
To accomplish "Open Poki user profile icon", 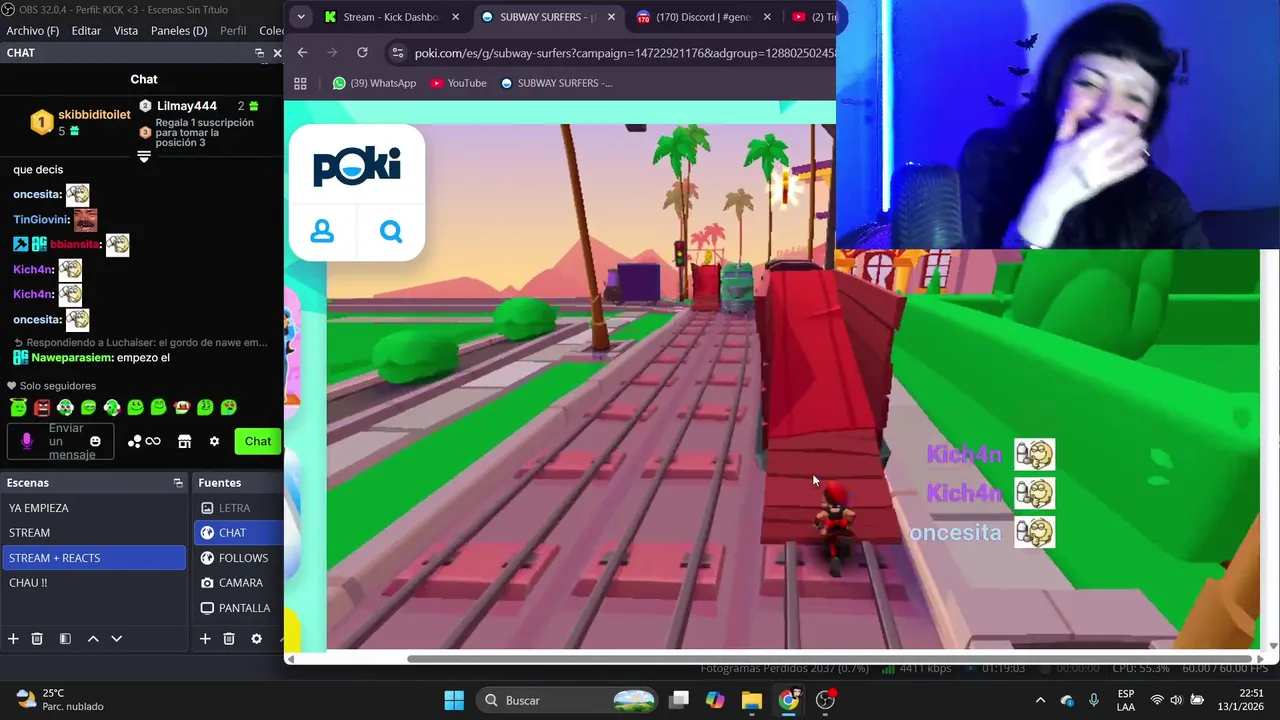I will point(322,232).
